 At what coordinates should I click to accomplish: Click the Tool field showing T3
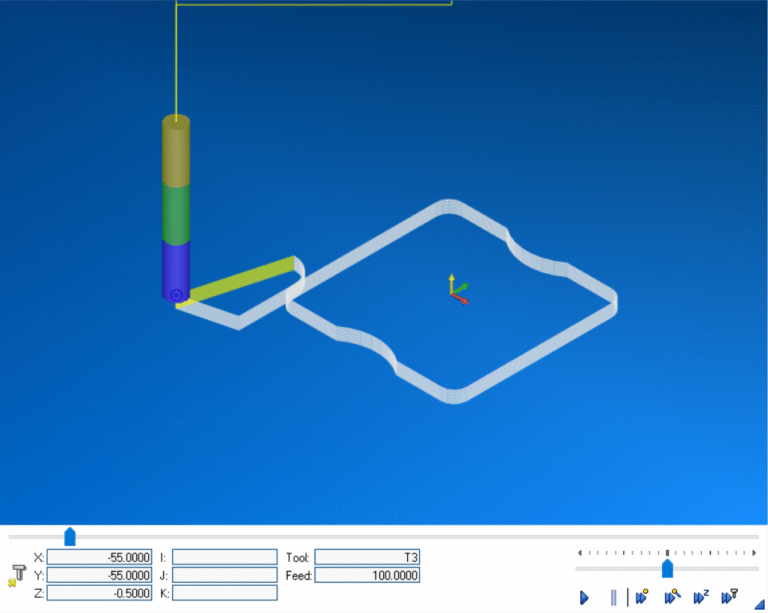click(x=367, y=557)
